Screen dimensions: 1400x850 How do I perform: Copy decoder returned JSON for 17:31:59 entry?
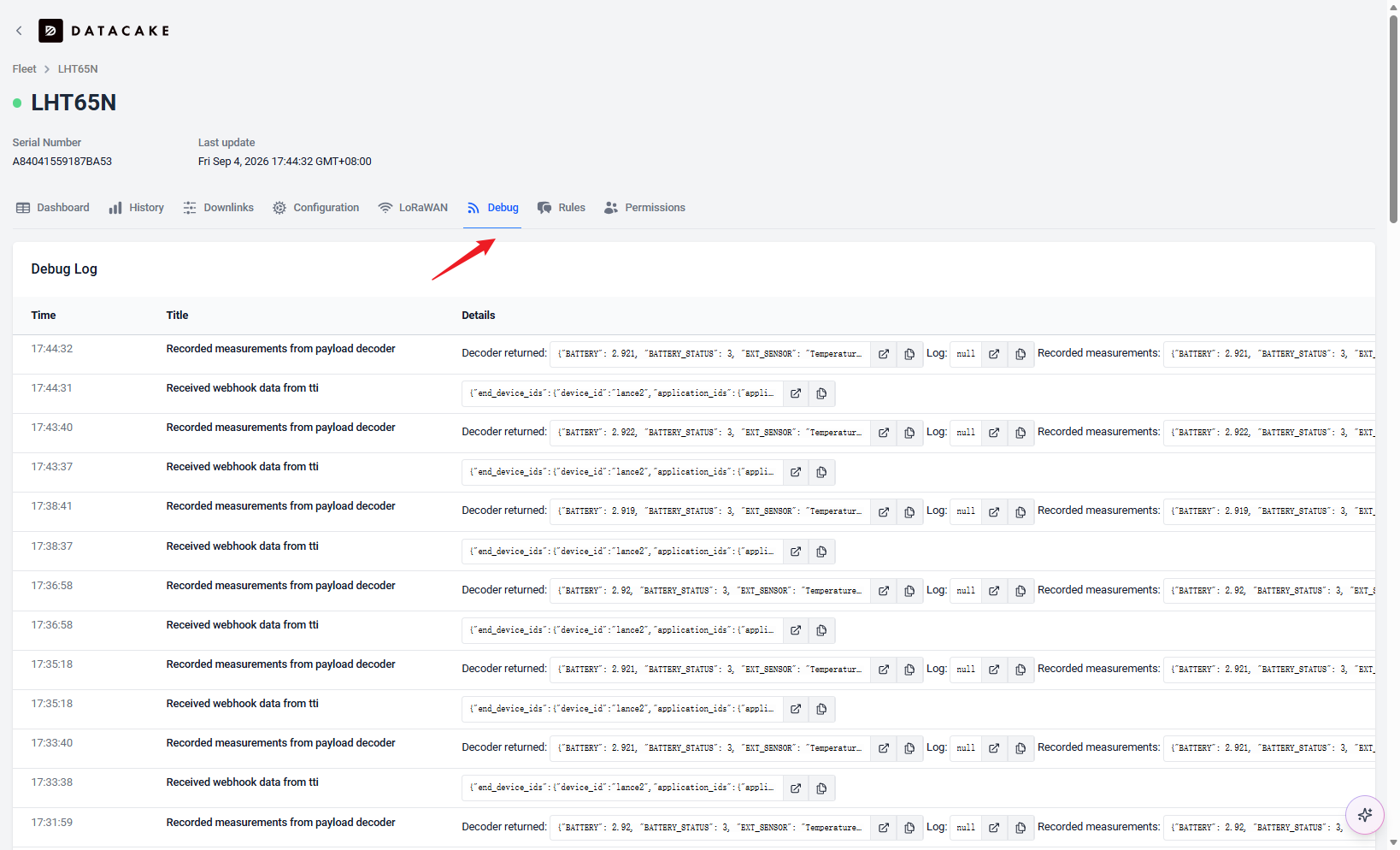(x=909, y=828)
